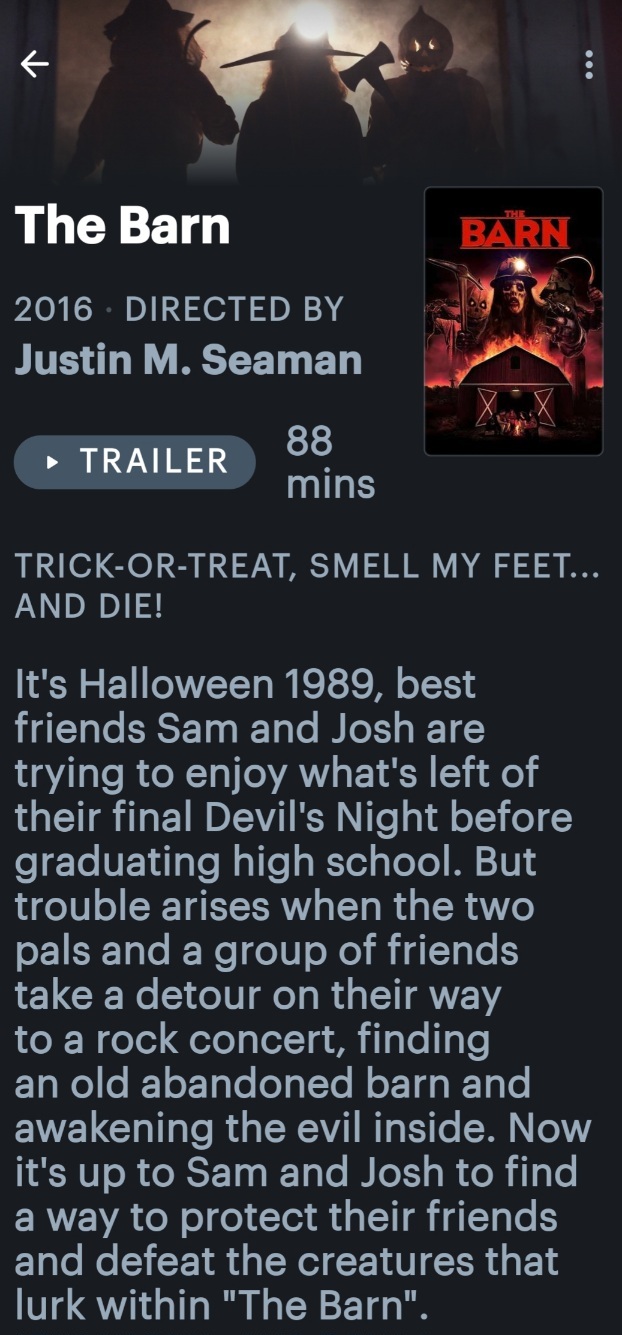The width and height of the screenshot is (622, 1335).
Task: Open director Justin M. Seaman's page
Action: coord(188,359)
